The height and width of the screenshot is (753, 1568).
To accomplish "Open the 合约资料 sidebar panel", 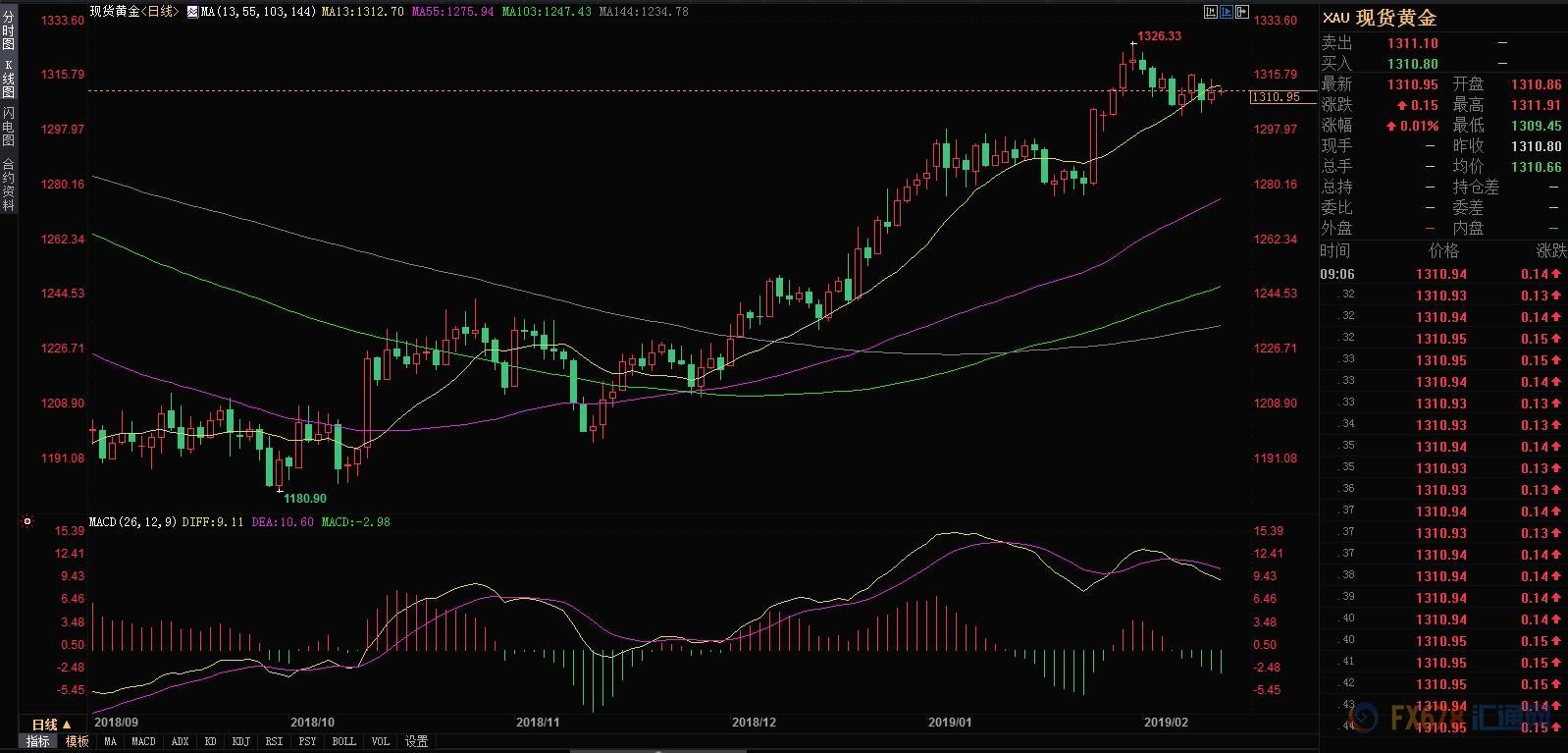I will (x=8, y=184).
